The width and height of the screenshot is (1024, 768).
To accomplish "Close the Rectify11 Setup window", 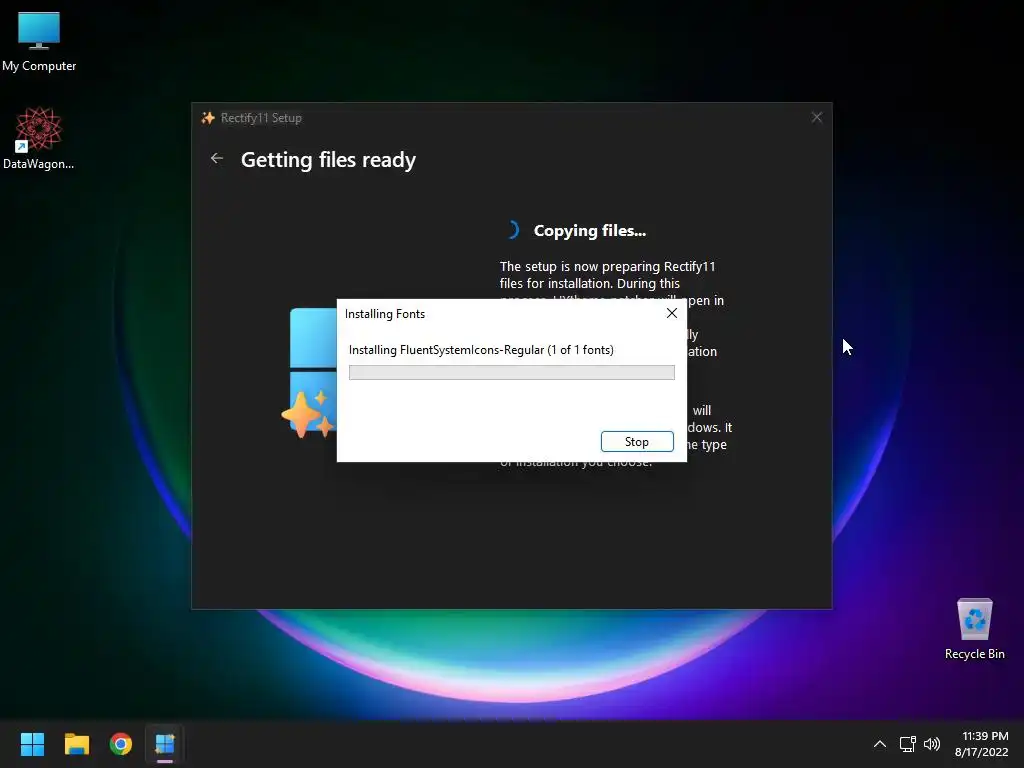I will 816,118.
